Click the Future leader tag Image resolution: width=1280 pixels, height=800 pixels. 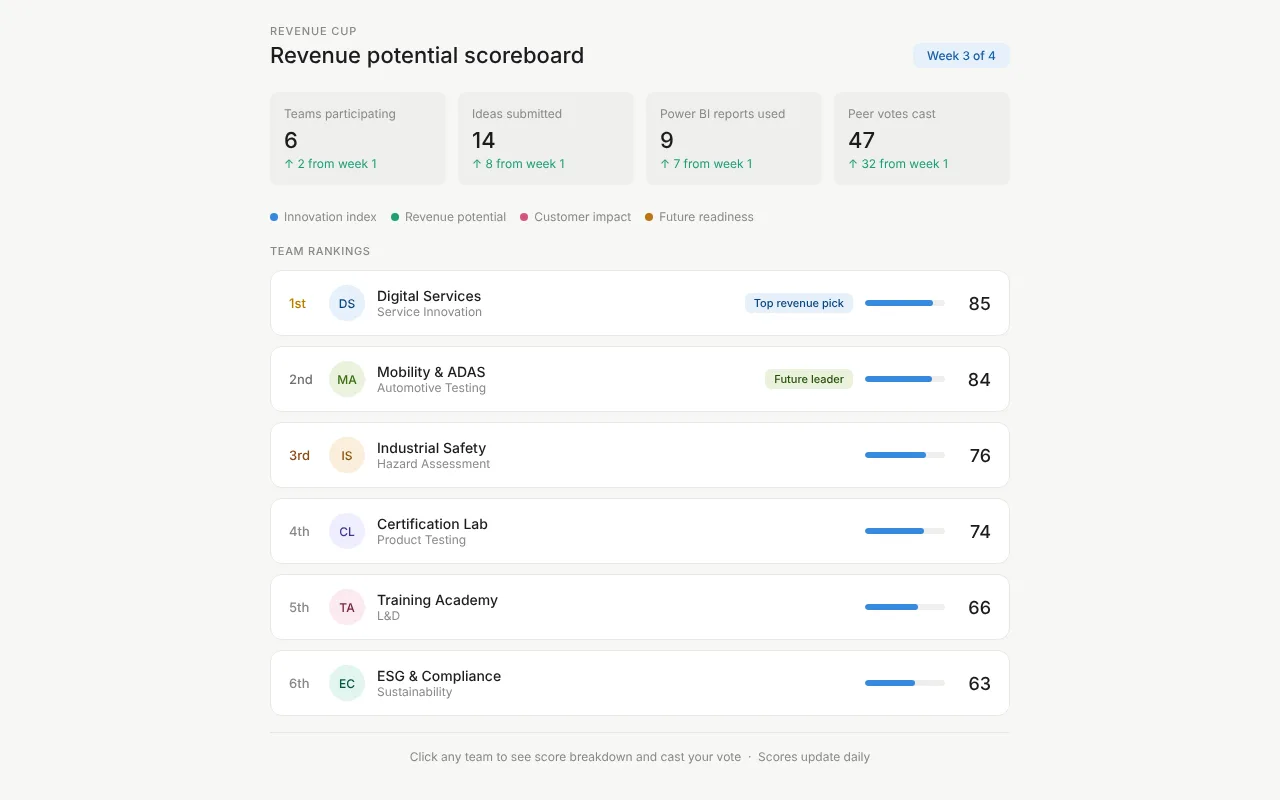pyautogui.click(x=809, y=379)
